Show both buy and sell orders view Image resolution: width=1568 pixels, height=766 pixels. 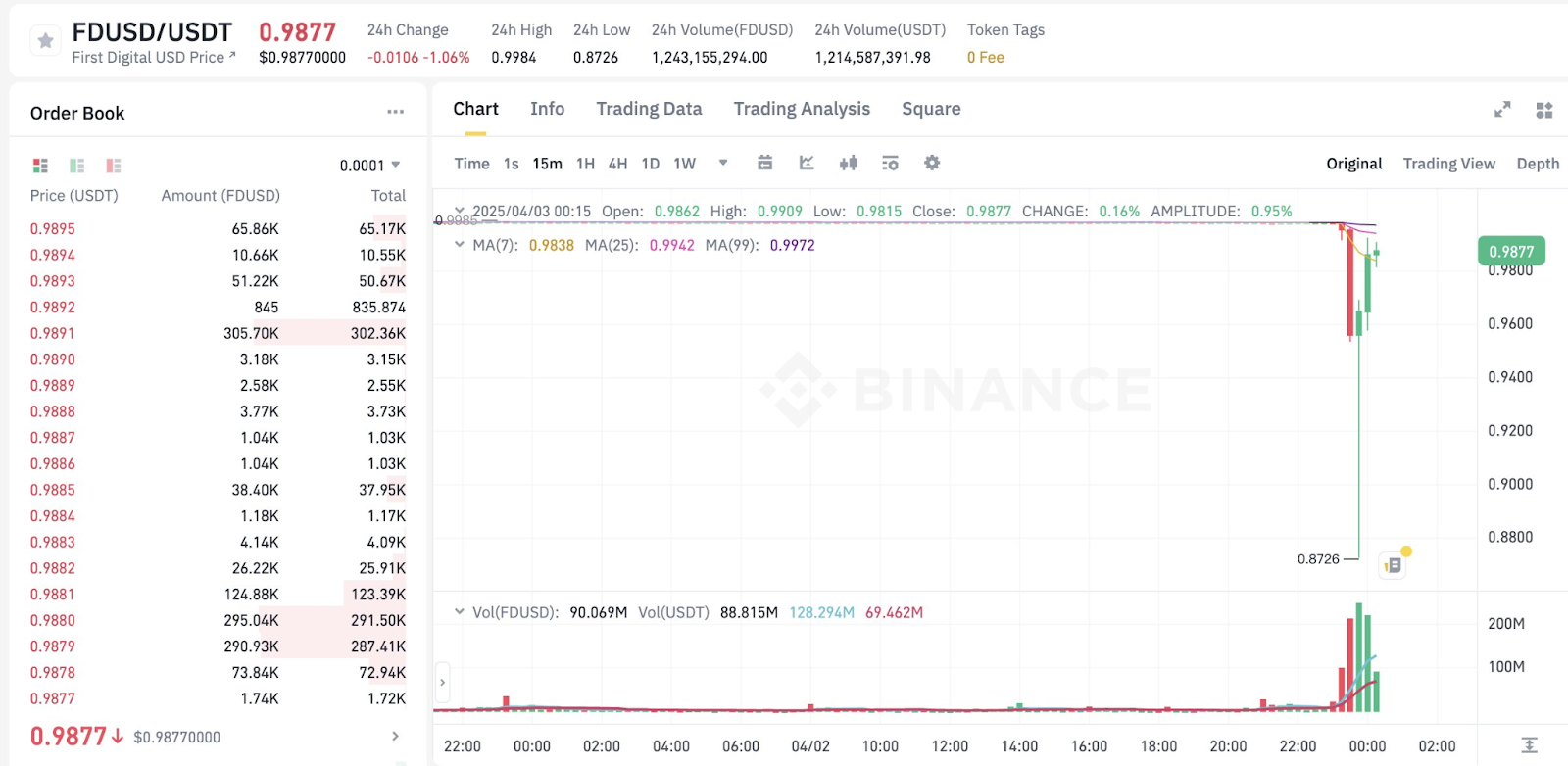[40, 166]
